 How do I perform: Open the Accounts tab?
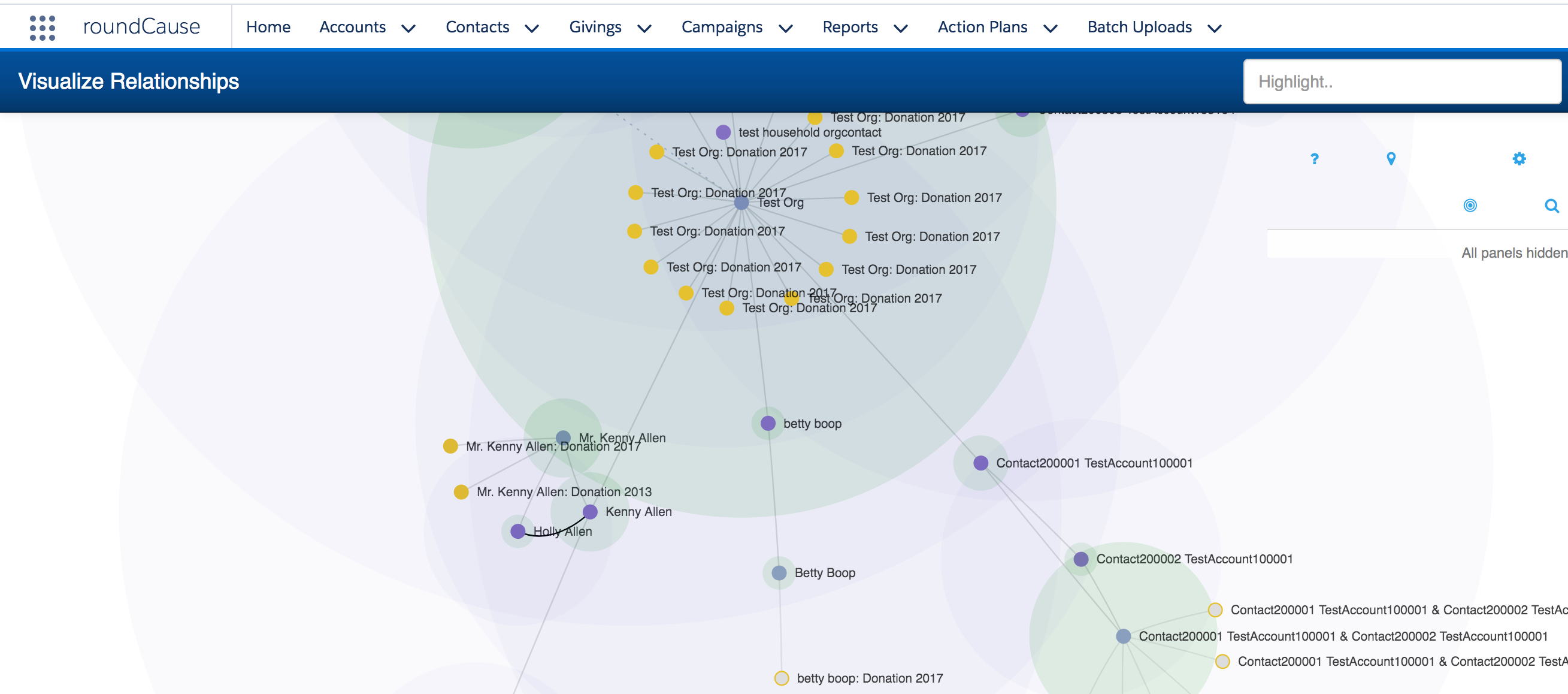(352, 27)
